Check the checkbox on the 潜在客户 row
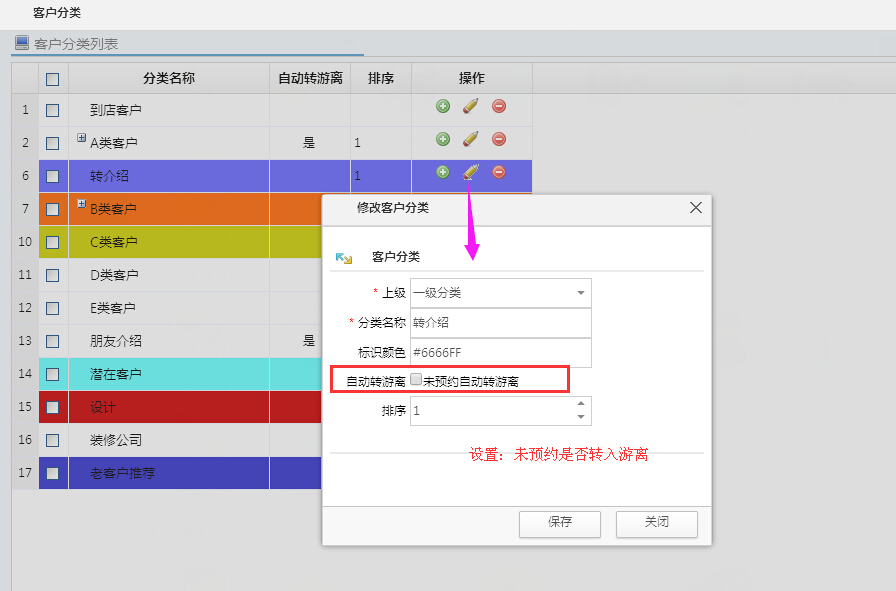This screenshot has height=591, width=896. tap(52, 372)
